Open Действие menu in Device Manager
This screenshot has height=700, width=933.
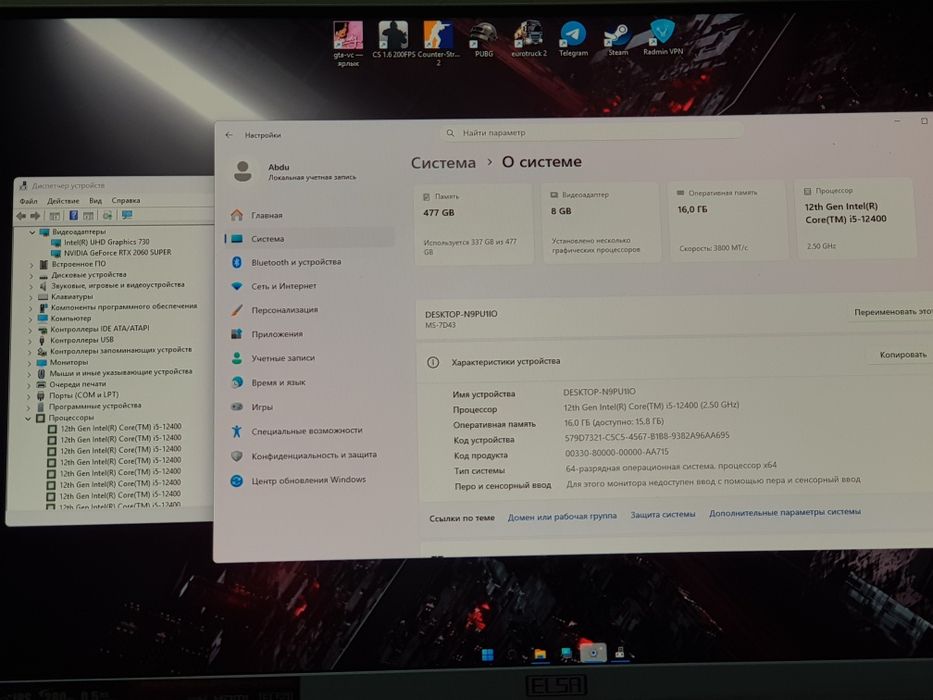(63, 201)
